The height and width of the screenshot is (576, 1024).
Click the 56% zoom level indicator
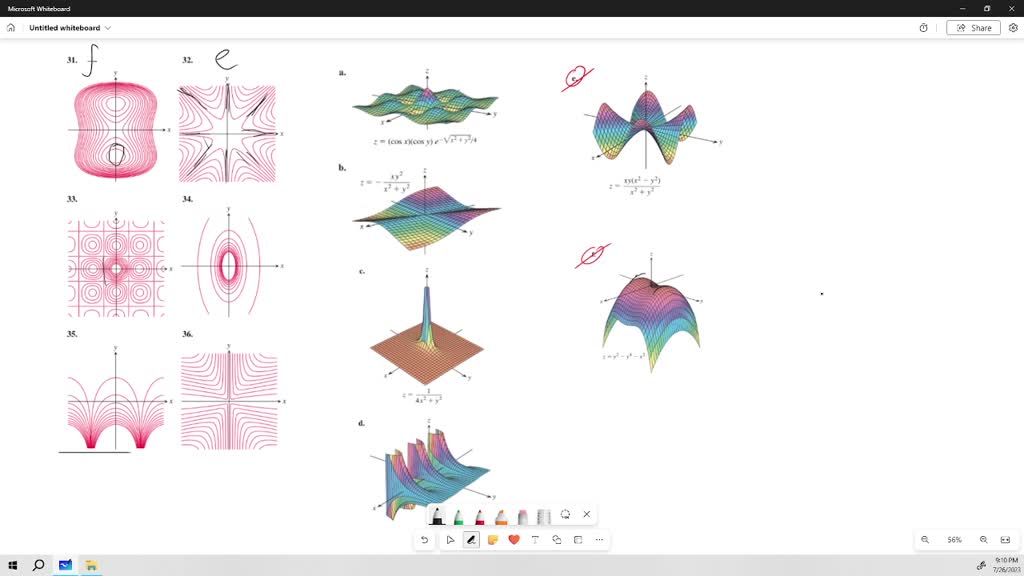pos(953,539)
